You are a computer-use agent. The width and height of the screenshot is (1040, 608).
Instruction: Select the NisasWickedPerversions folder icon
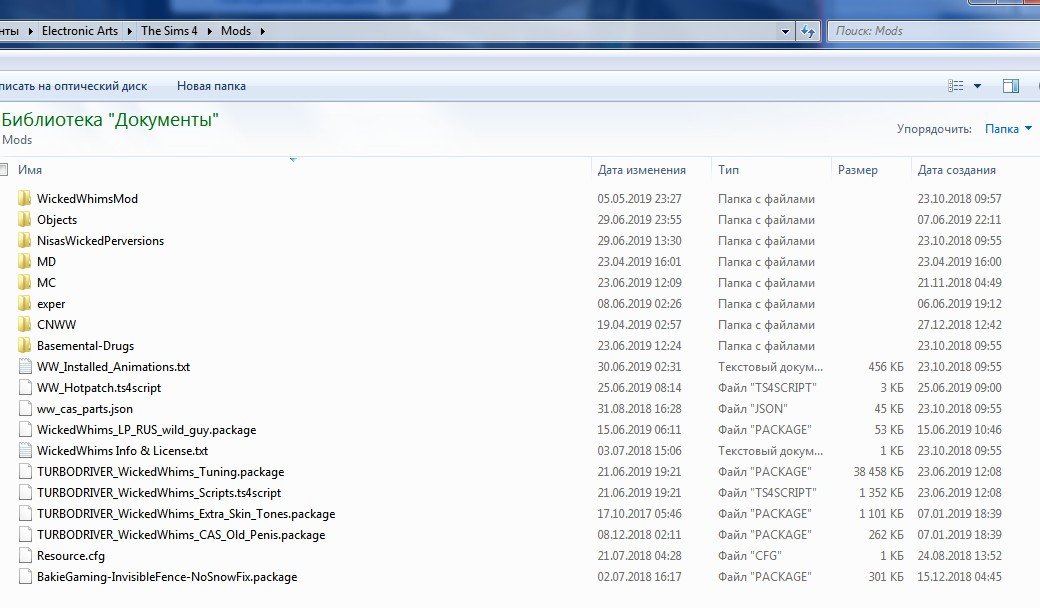25,241
